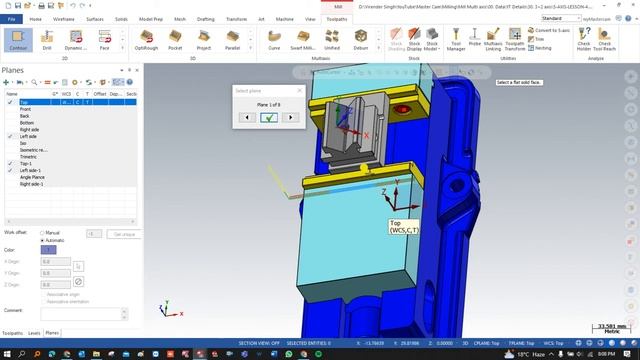Image resolution: width=640 pixels, height=360 pixels.
Task: Choose the Project toolpath
Action: point(204,40)
